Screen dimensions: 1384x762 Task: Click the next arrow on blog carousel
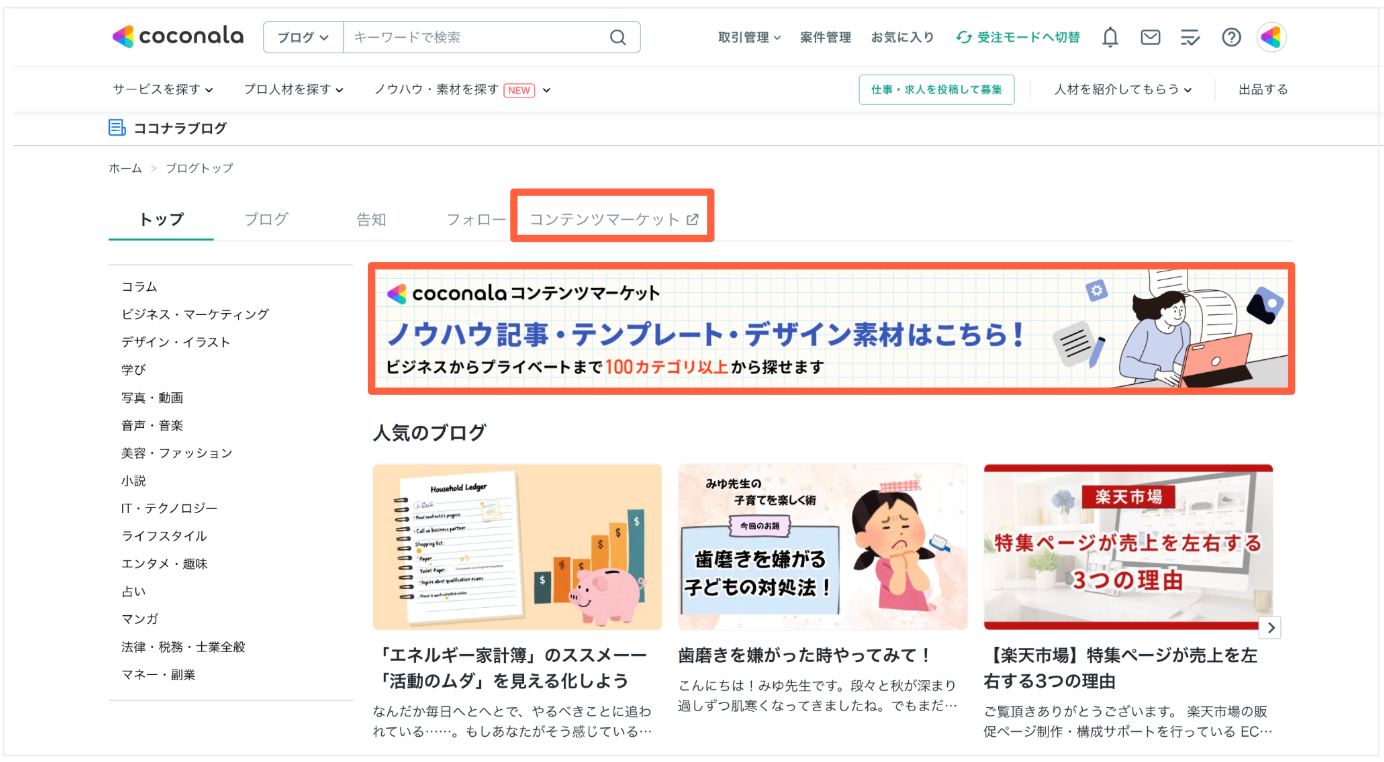point(1270,628)
